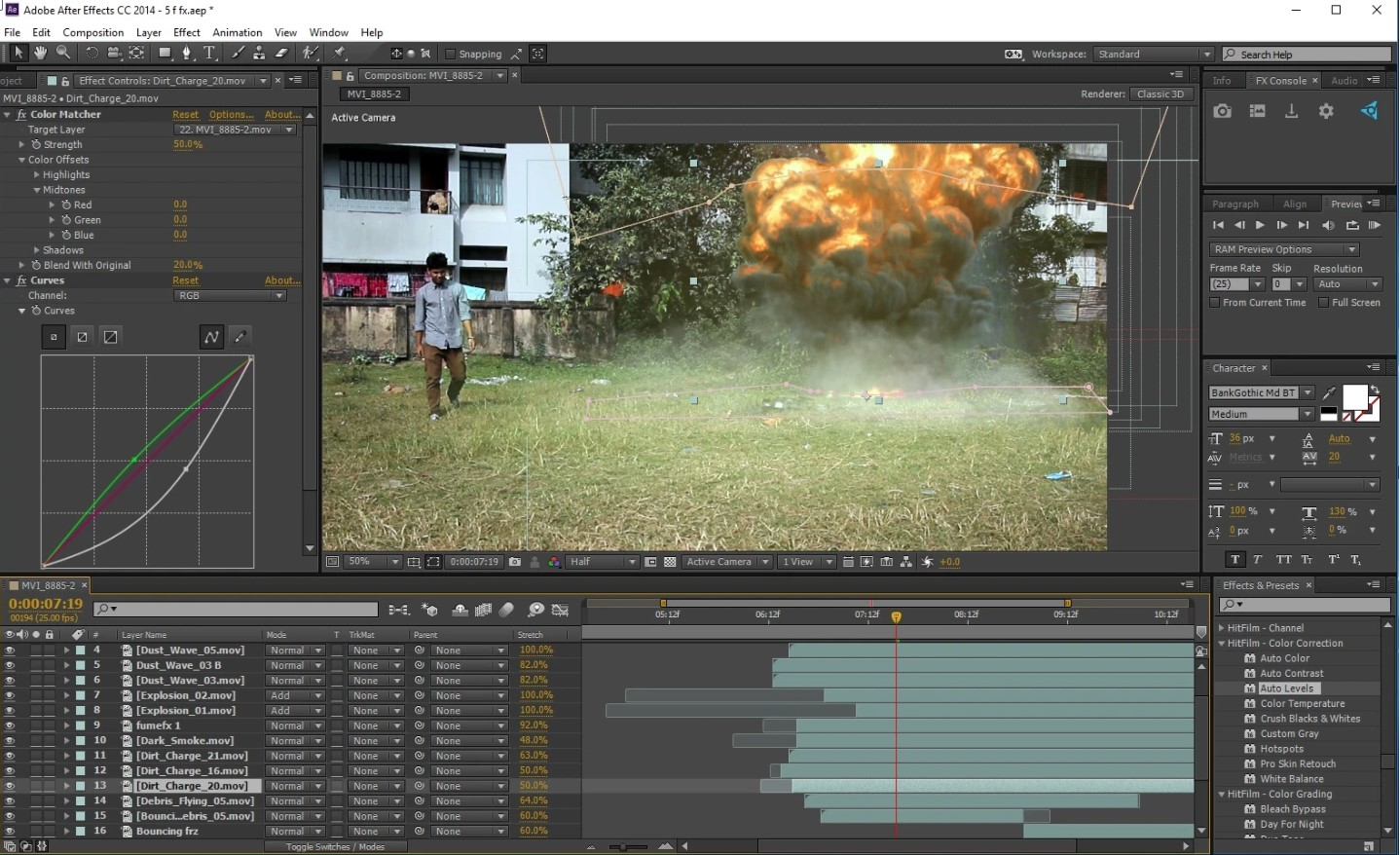
Task: Switch to the Audio panel tab
Action: 1344,81
